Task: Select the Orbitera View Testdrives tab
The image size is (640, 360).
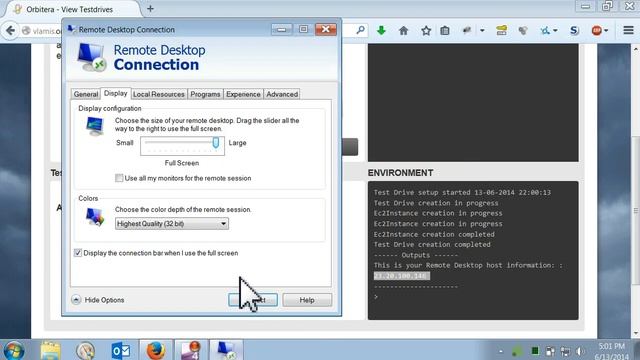Action: coord(69,9)
